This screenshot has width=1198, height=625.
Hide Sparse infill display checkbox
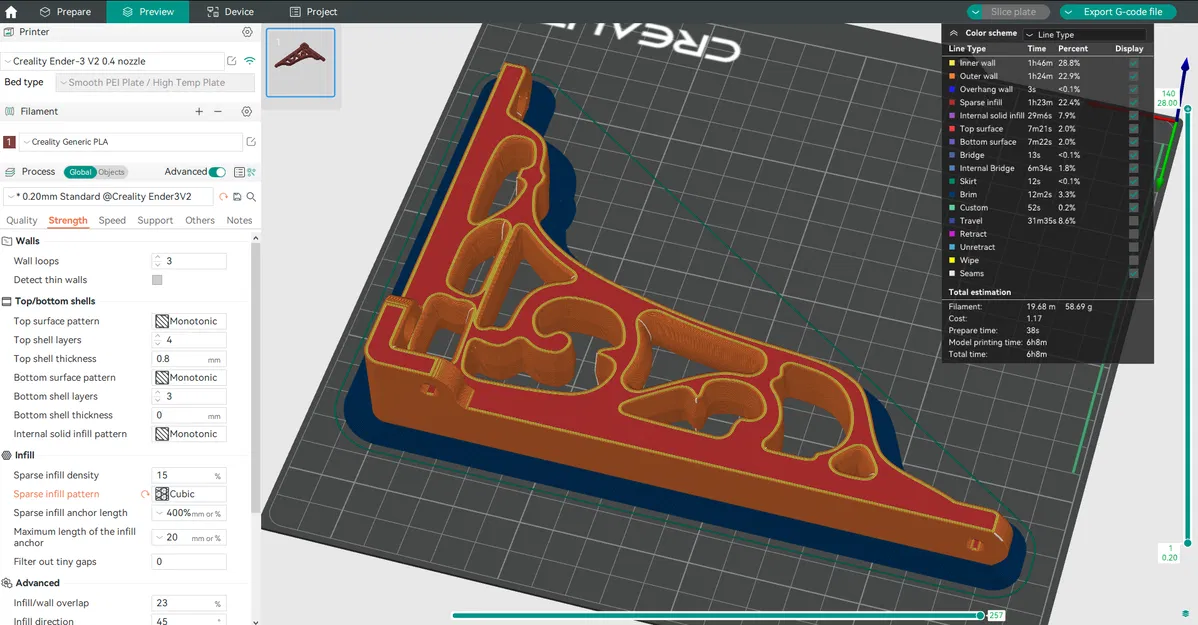click(1134, 102)
